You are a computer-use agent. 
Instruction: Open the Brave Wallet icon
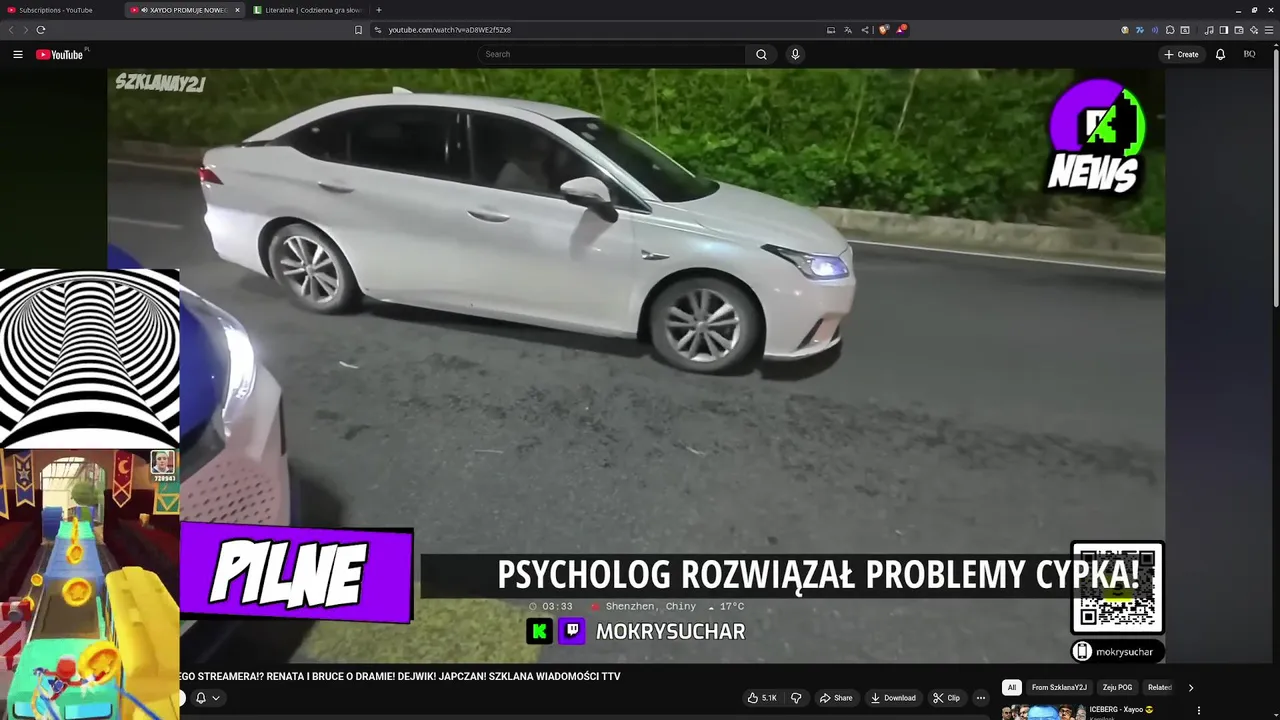[1238, 30]
